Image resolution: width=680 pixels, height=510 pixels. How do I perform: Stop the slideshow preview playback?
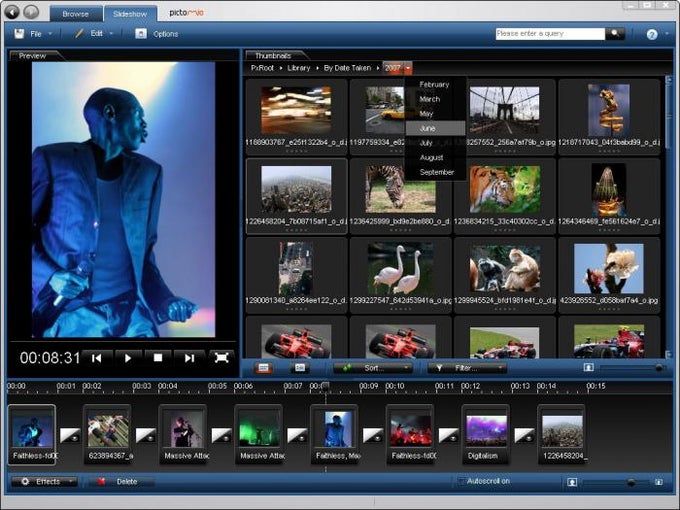click(157, 357)
